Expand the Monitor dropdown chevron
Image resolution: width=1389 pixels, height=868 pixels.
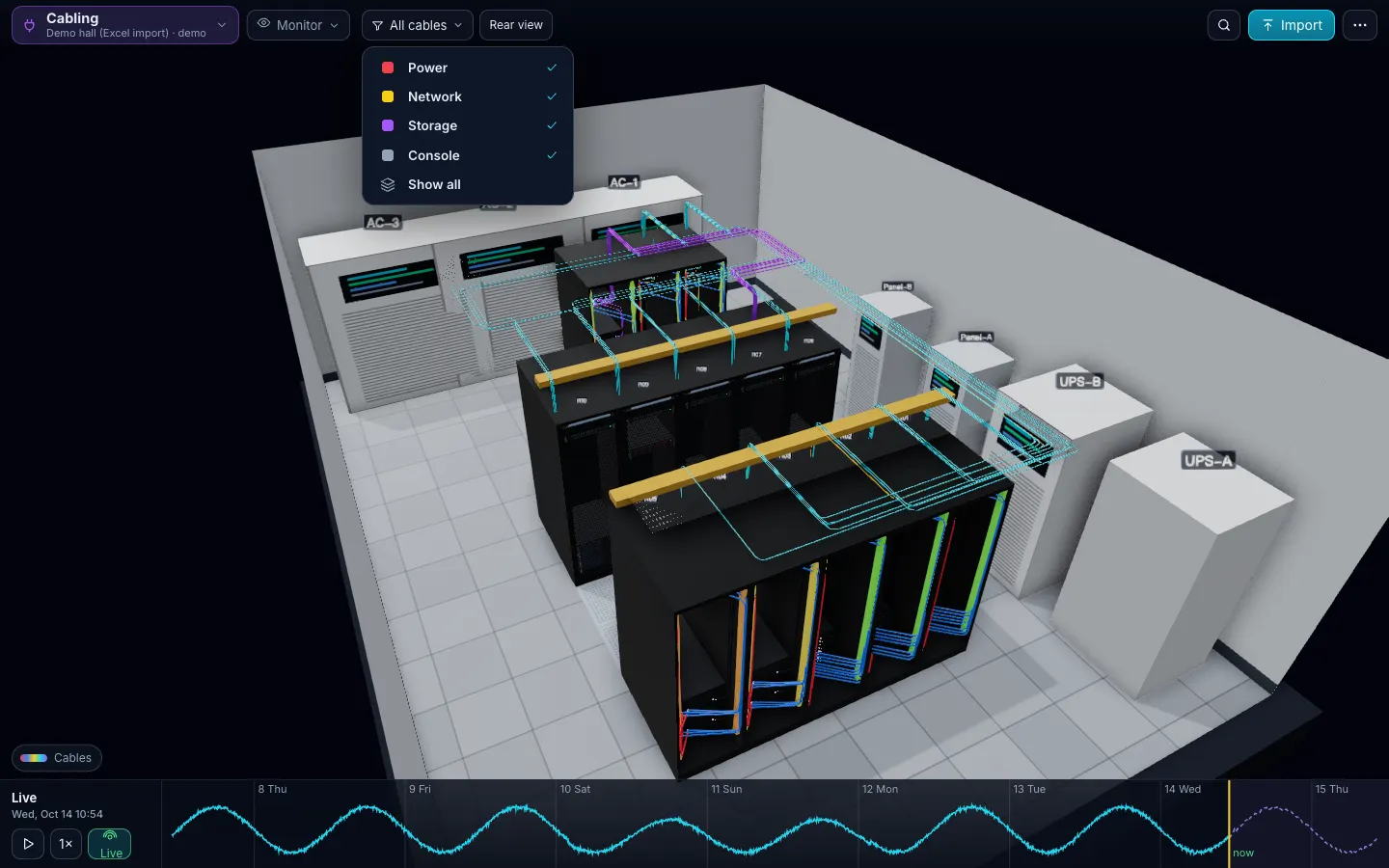[335, 25]
